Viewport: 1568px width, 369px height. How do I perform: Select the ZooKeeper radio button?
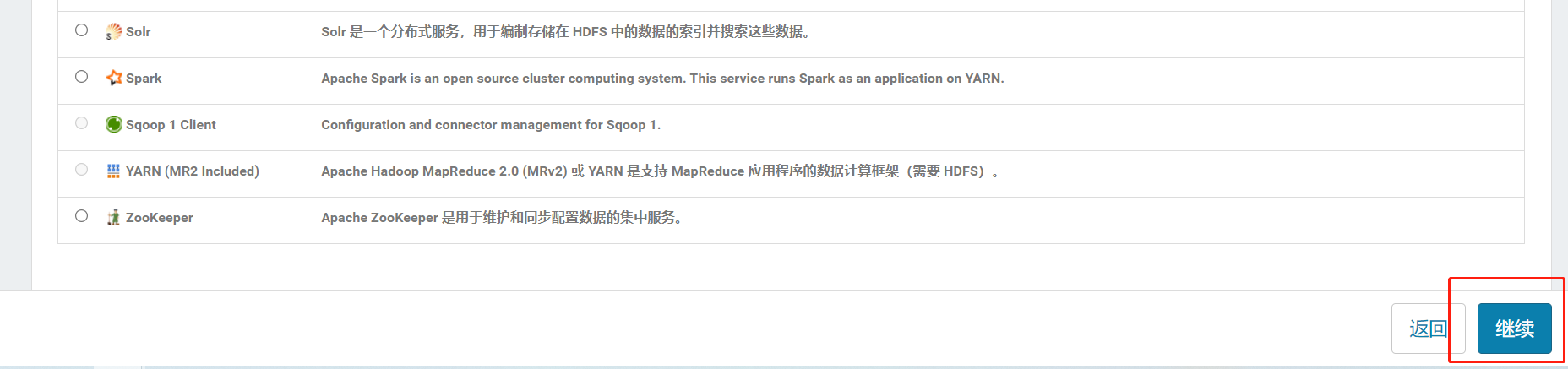tap(81, 216)
